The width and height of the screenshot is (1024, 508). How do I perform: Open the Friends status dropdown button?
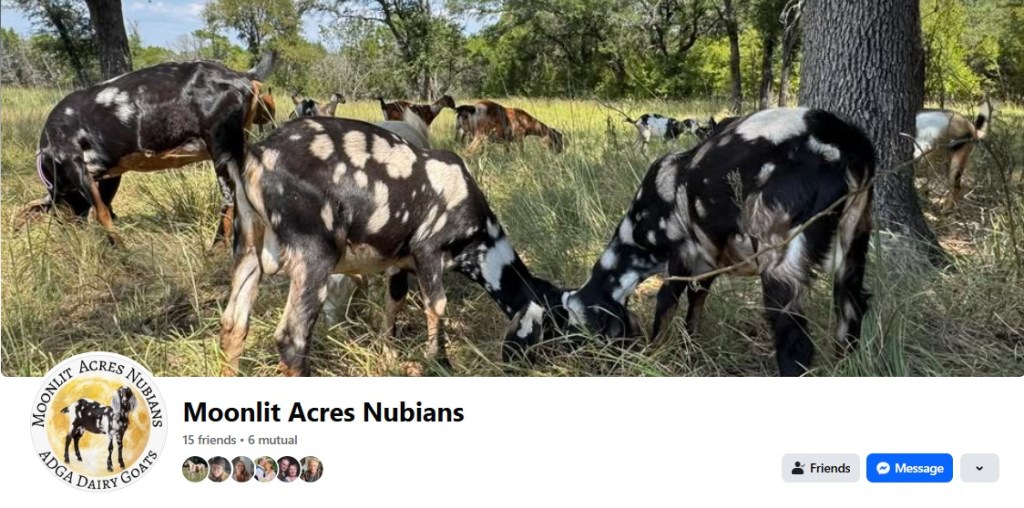click(x=821, y=468)
